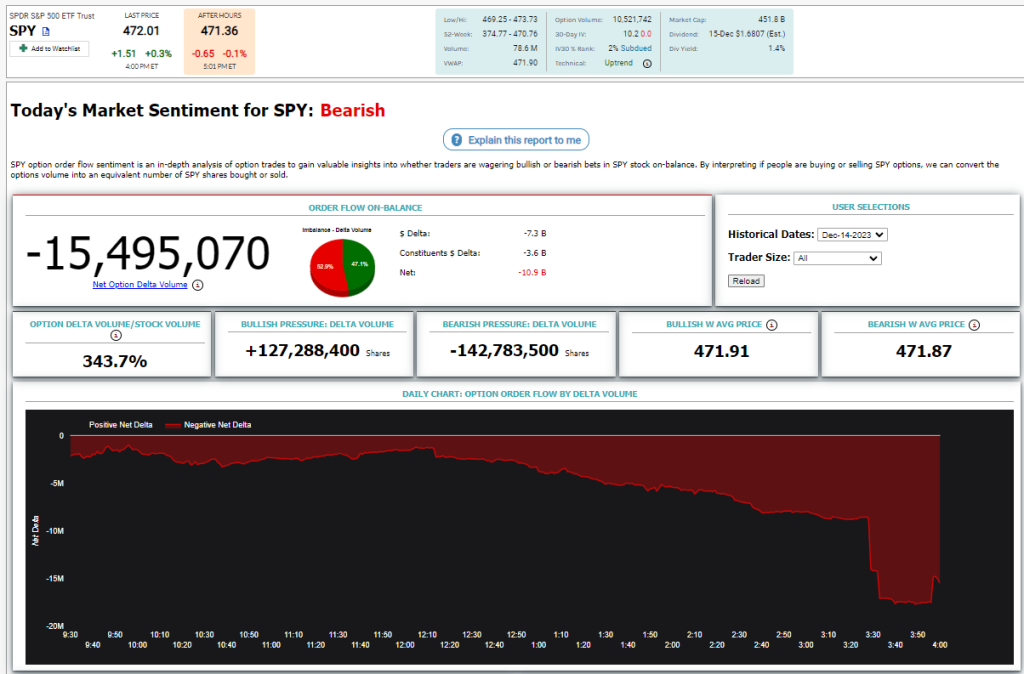Image resolution: width=1024 pixels, height=674 pixels.
Task: Click the 471.91 bullish average price
Action: [x=722, y=351]
